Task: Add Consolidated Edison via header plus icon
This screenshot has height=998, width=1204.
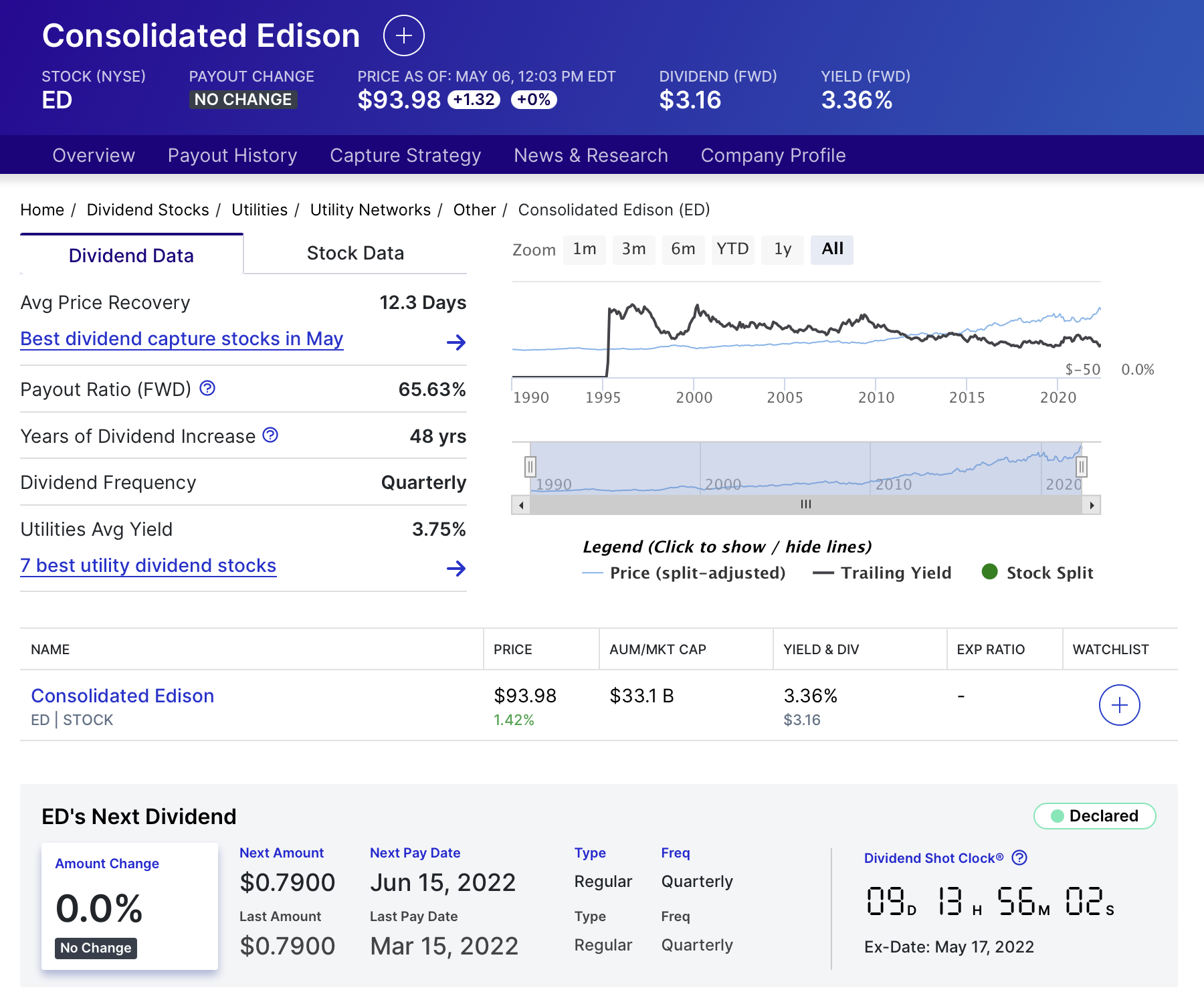Action: 403,35
